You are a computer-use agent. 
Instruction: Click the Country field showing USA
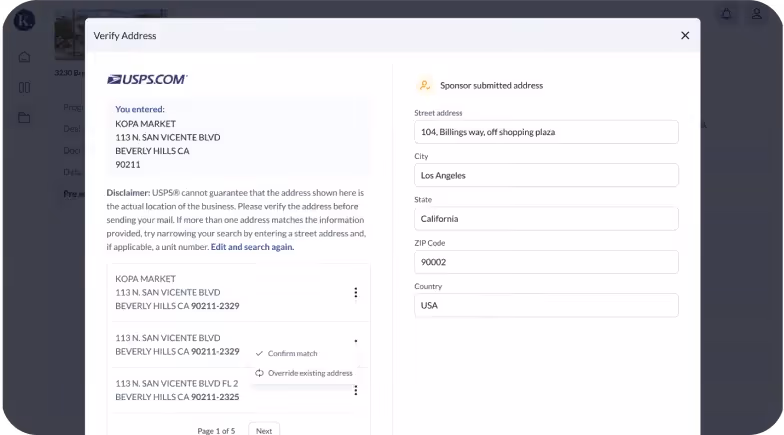(546, 306)
